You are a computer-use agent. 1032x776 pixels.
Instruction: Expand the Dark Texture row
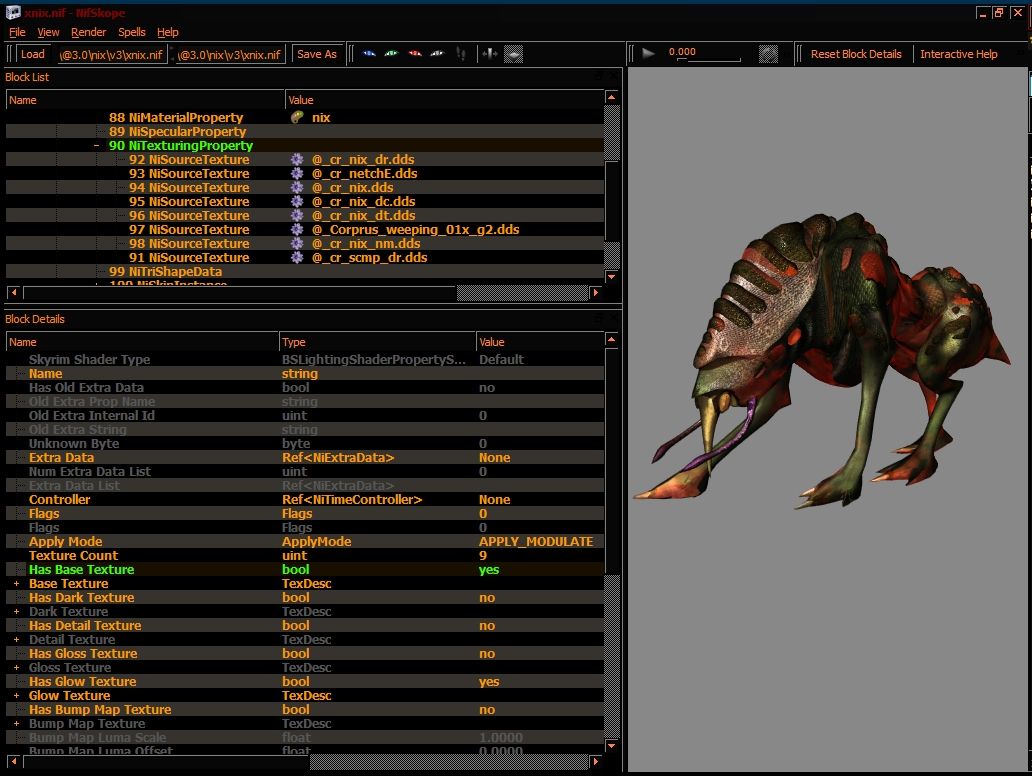(x=16, y=611)
